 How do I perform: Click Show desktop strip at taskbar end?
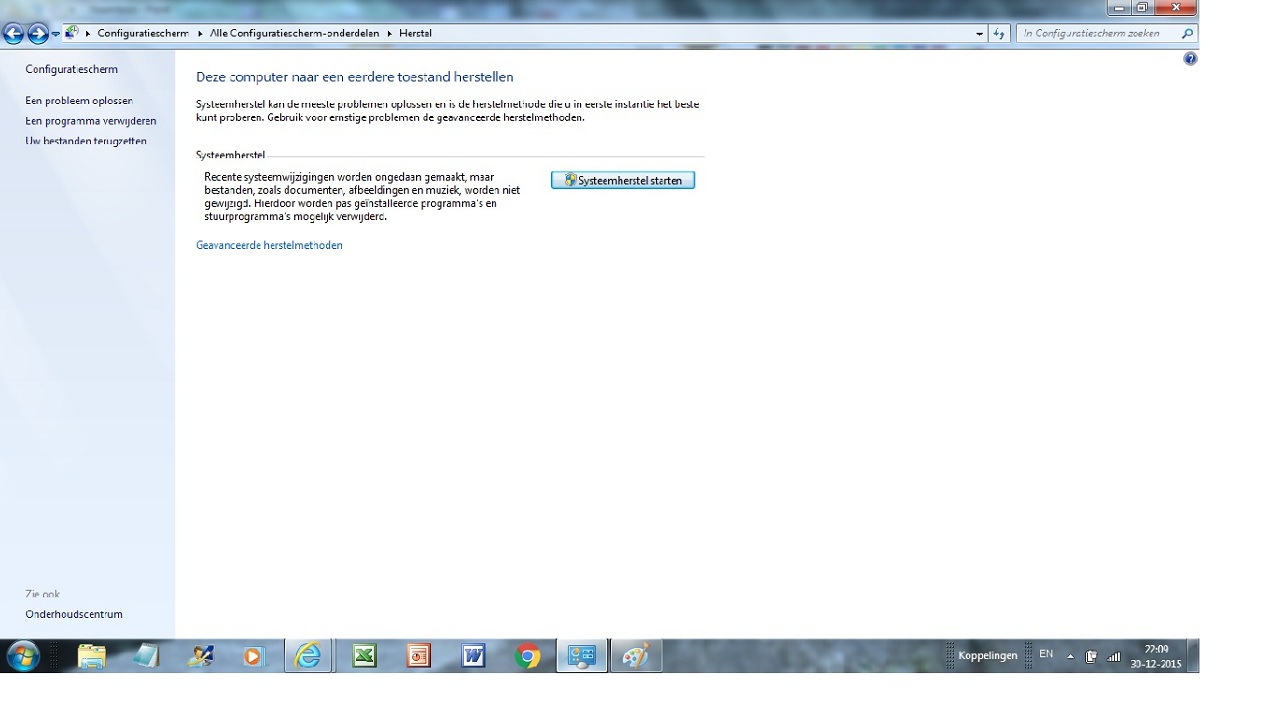(1193, 656)
